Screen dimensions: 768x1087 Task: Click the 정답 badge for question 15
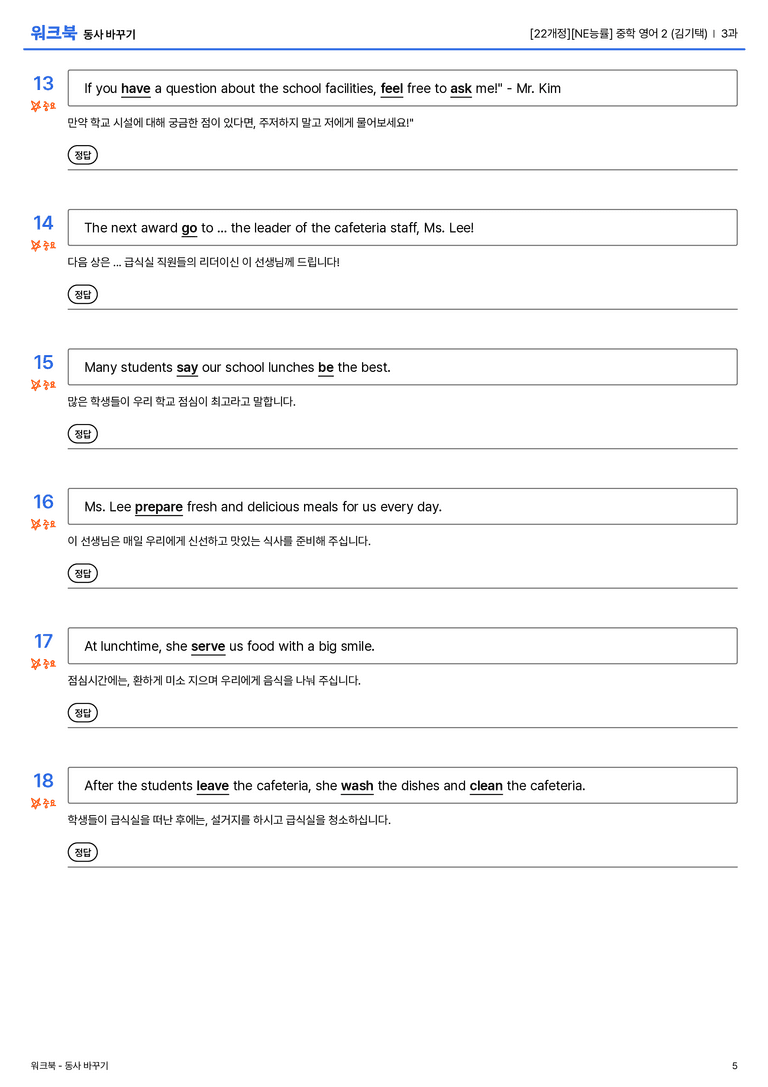pyautogui.click(x=82, y=434)
